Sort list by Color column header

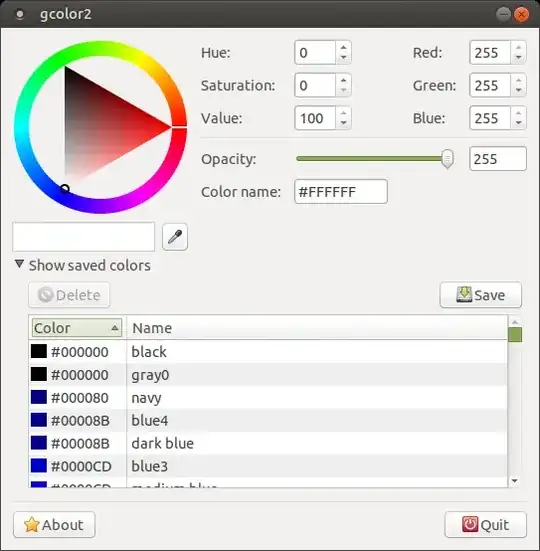click(x=77, y=328)
